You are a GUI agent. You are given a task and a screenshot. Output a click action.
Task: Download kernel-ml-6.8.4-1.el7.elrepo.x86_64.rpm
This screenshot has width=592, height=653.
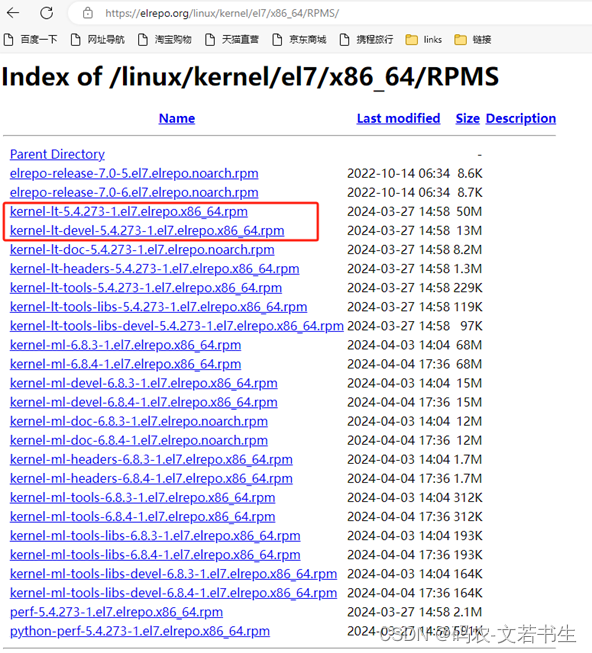pos(125,364)
